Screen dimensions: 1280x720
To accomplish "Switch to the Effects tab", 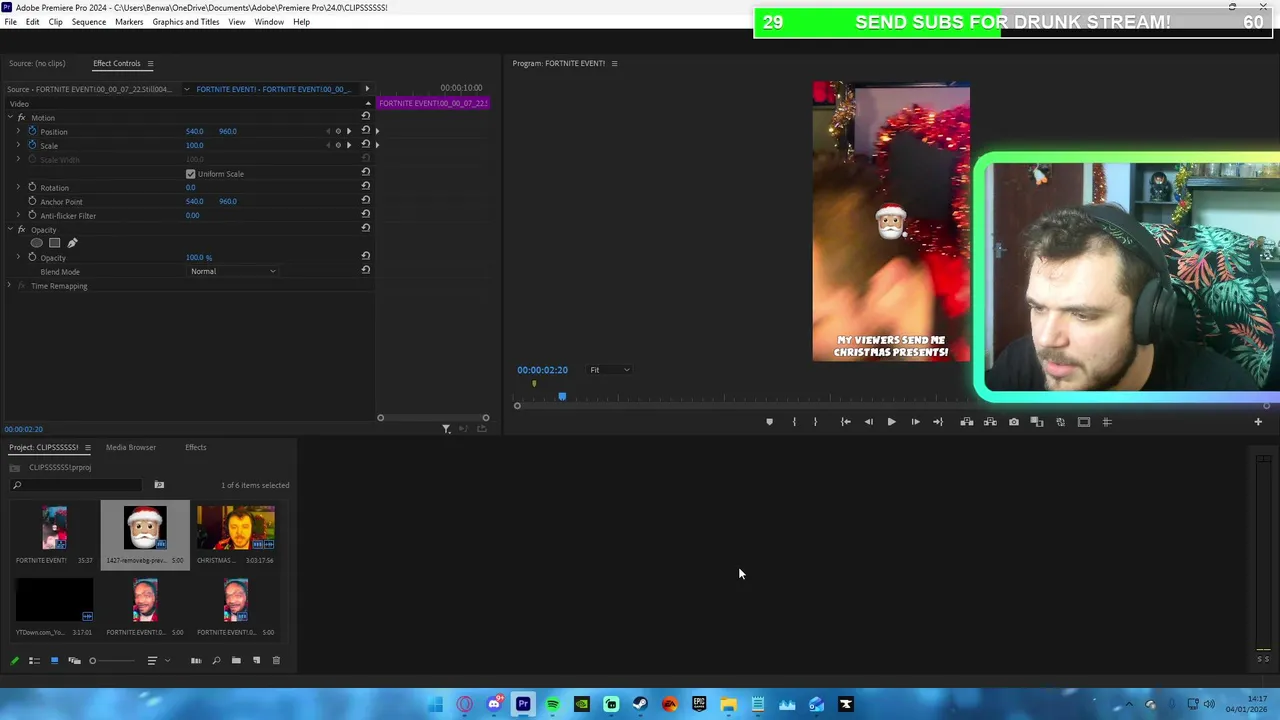I will tap(196, 447).
